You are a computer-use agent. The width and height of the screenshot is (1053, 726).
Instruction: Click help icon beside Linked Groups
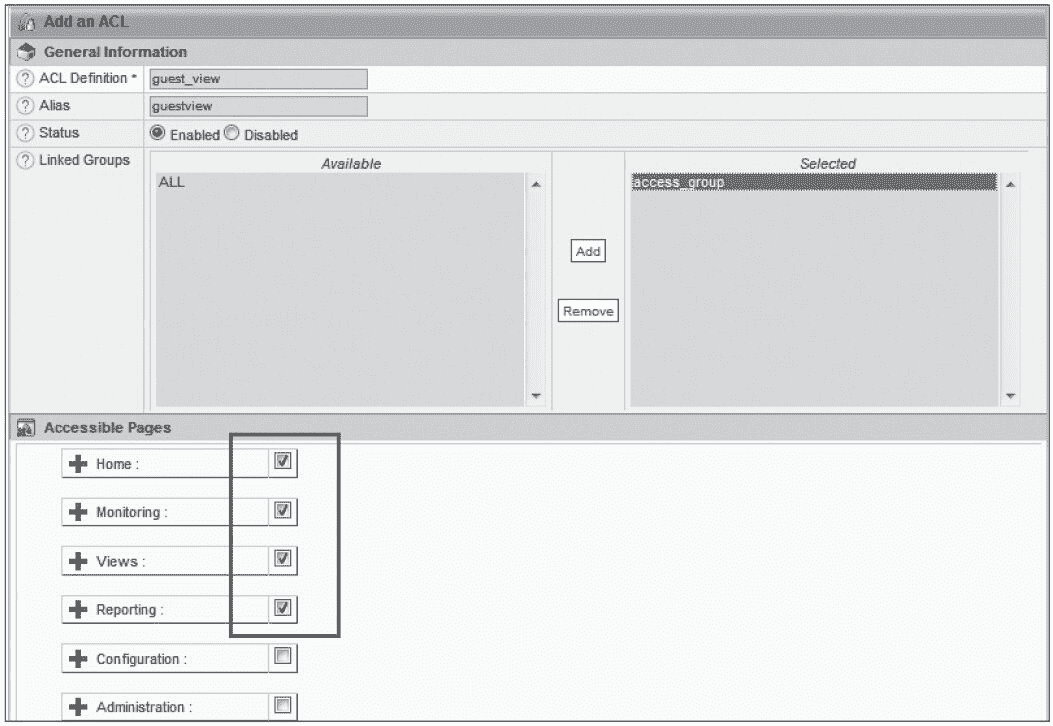24,161
